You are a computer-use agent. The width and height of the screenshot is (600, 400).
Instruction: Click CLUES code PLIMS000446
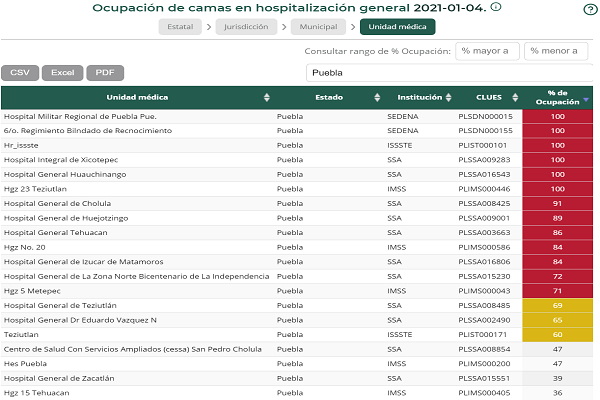click(484, 189)
